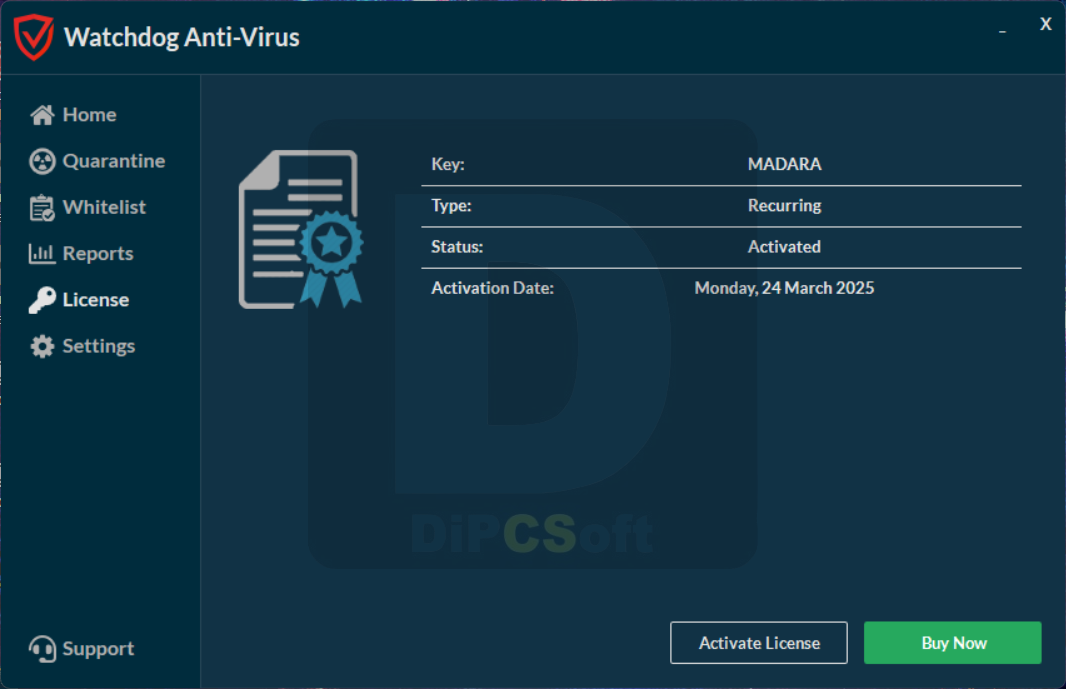Click the Reports bar chart icon
The height and width of the screenshot is (689, 1066).
click(x=41, y=254)
